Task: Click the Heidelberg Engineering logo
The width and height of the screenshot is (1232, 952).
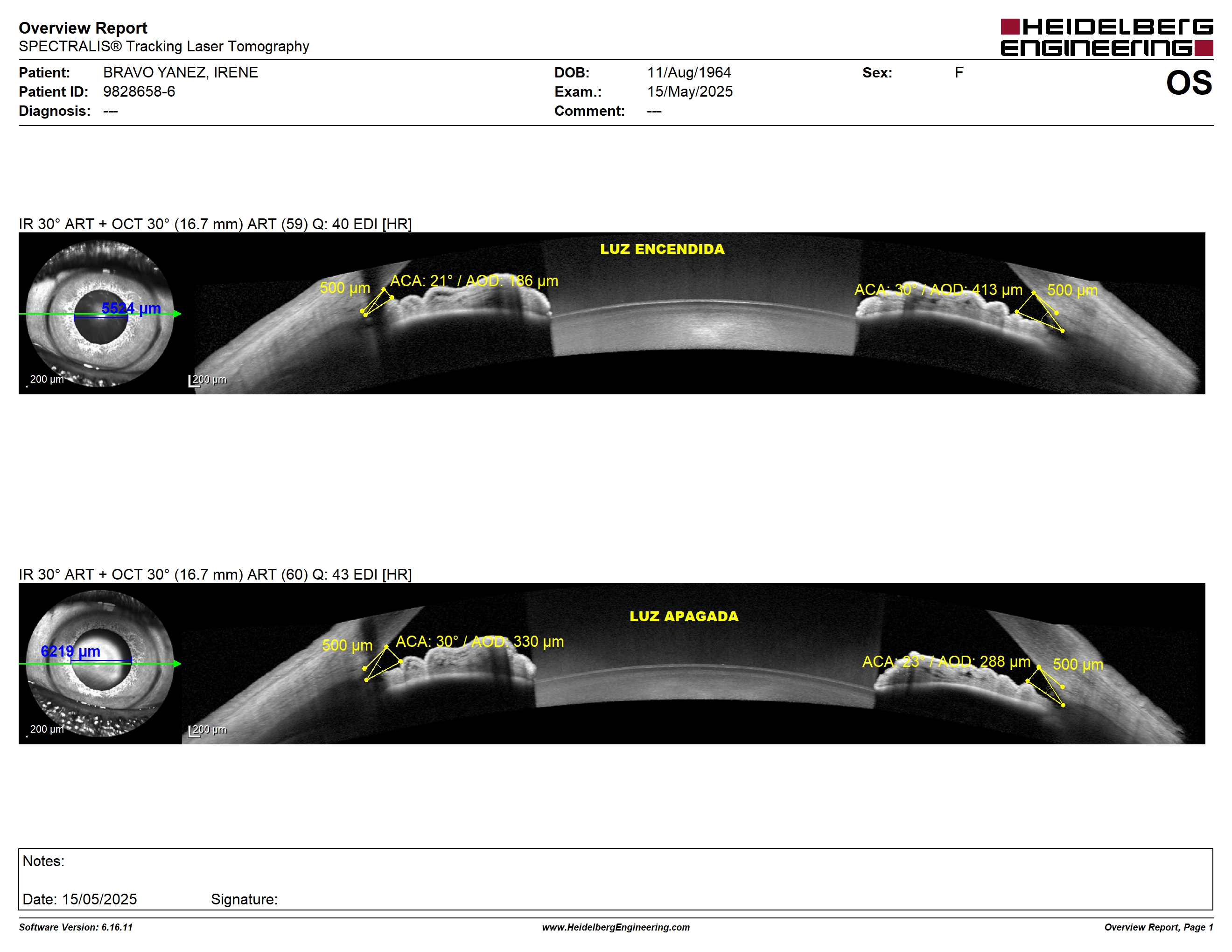Action: [x=1106, y=37]
